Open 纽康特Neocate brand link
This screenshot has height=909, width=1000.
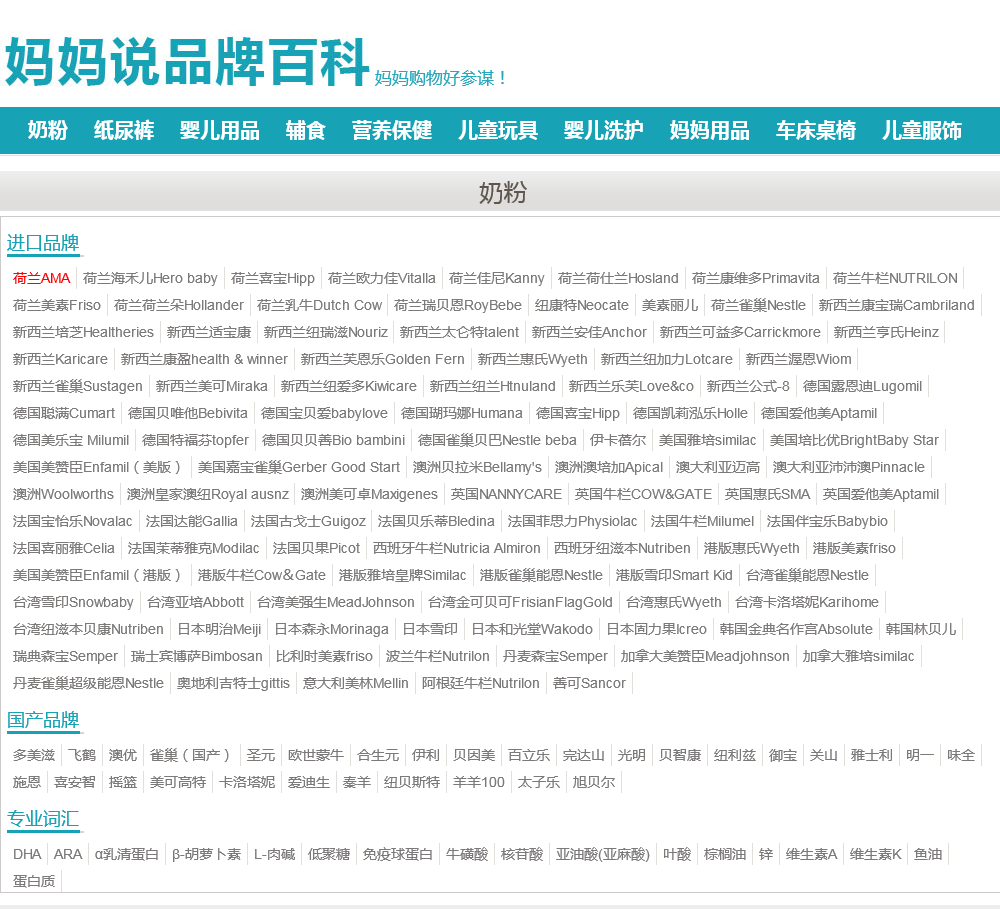pyautogui.click(x=582, y=305)
